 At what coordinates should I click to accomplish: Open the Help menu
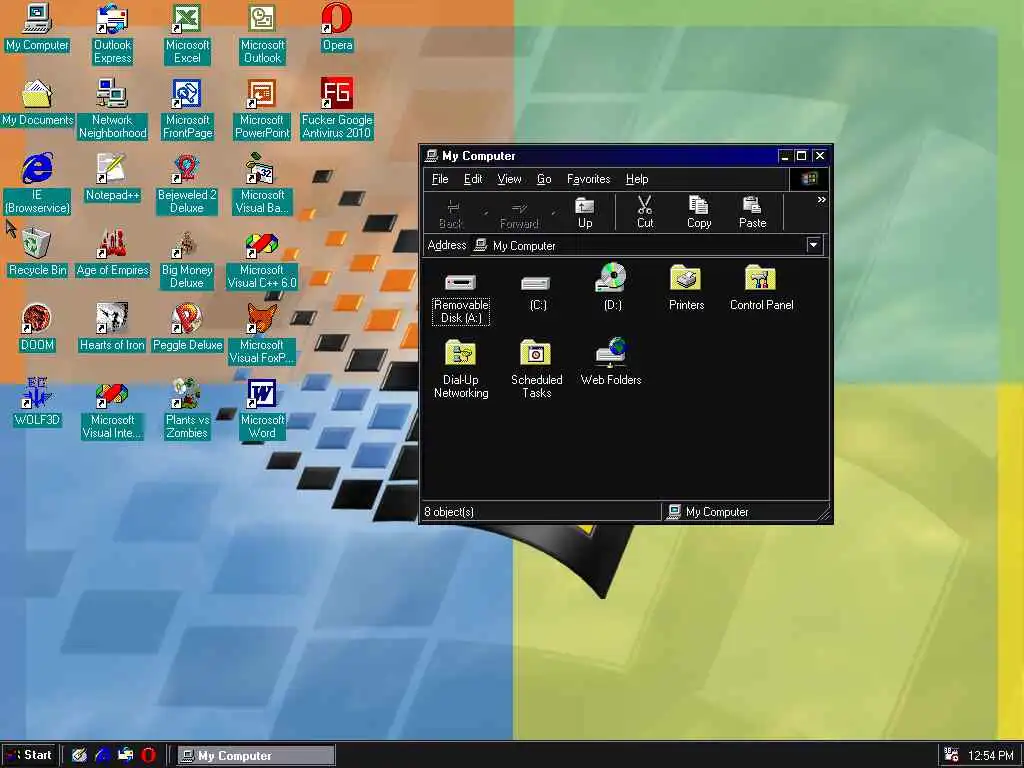coord(637,179)
